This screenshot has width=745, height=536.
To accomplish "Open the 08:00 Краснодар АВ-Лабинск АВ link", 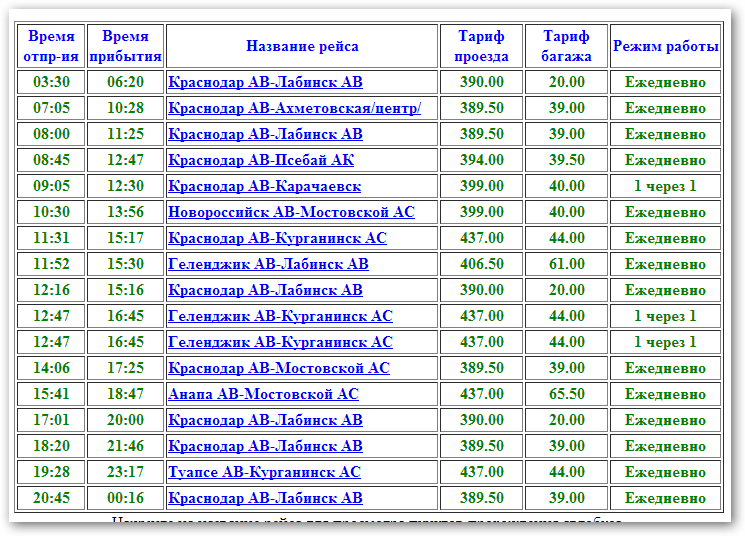I will tap(265, 134).
